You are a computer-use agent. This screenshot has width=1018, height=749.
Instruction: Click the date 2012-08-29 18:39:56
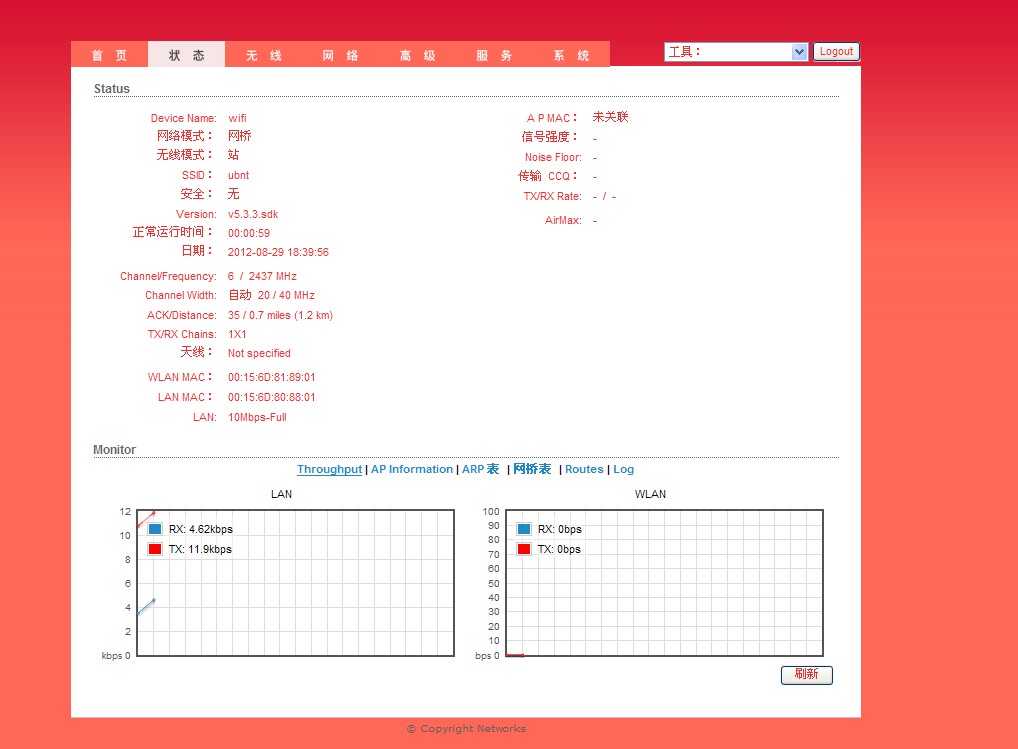pyautogui.click(x=278, y=252)
